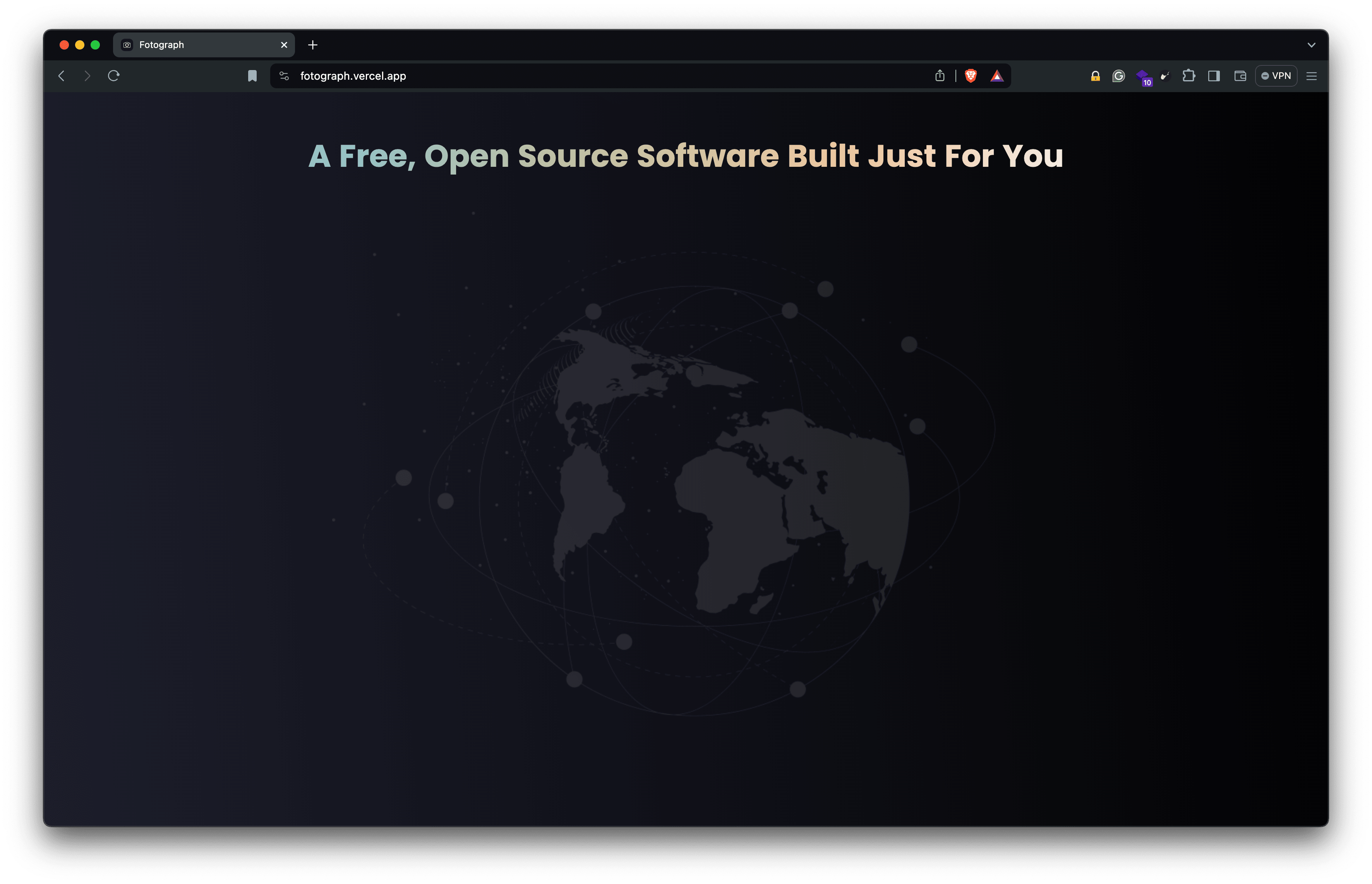Open the Brave Rewards triangle icon
The width and height of the screenshot is (1372, 884).
click(x=997, y=76)
